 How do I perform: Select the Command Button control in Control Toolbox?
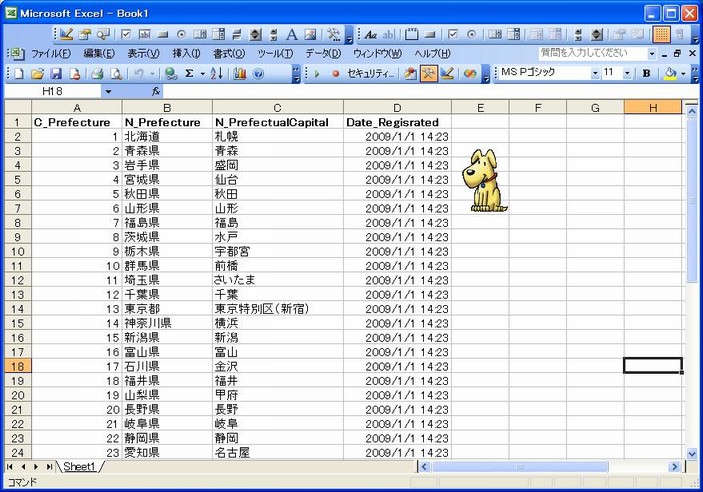[163, 35]
